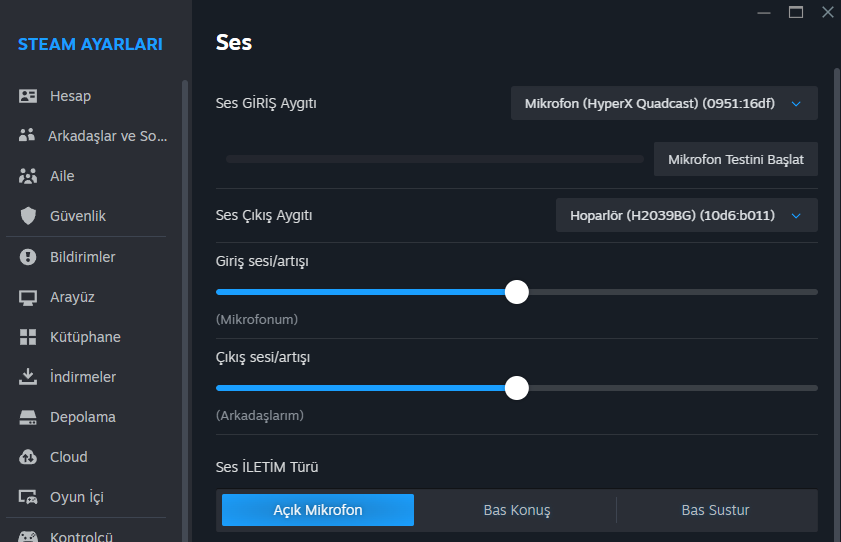Open Arayüz via the monitor icon

pos(28,297)
